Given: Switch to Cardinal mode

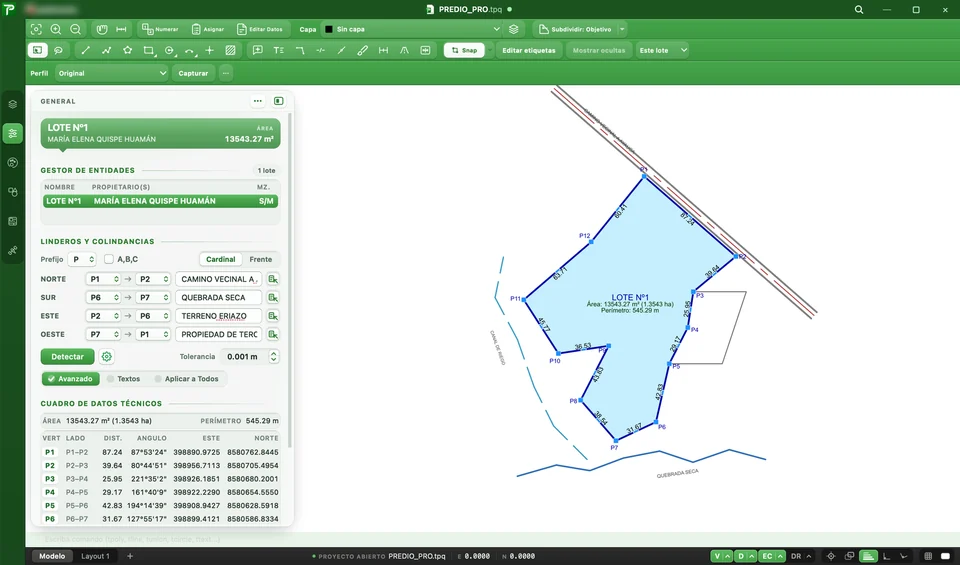Looking at the screenshot, I should [220, 260].
